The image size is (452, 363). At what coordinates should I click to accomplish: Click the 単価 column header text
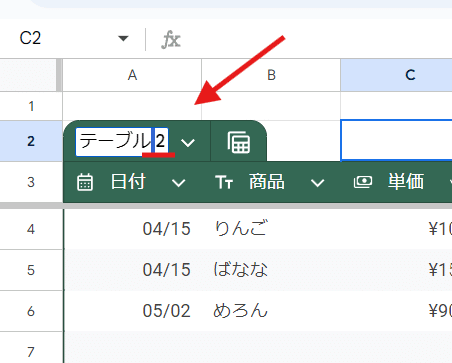pyautogui.click(x=406, y=182)
